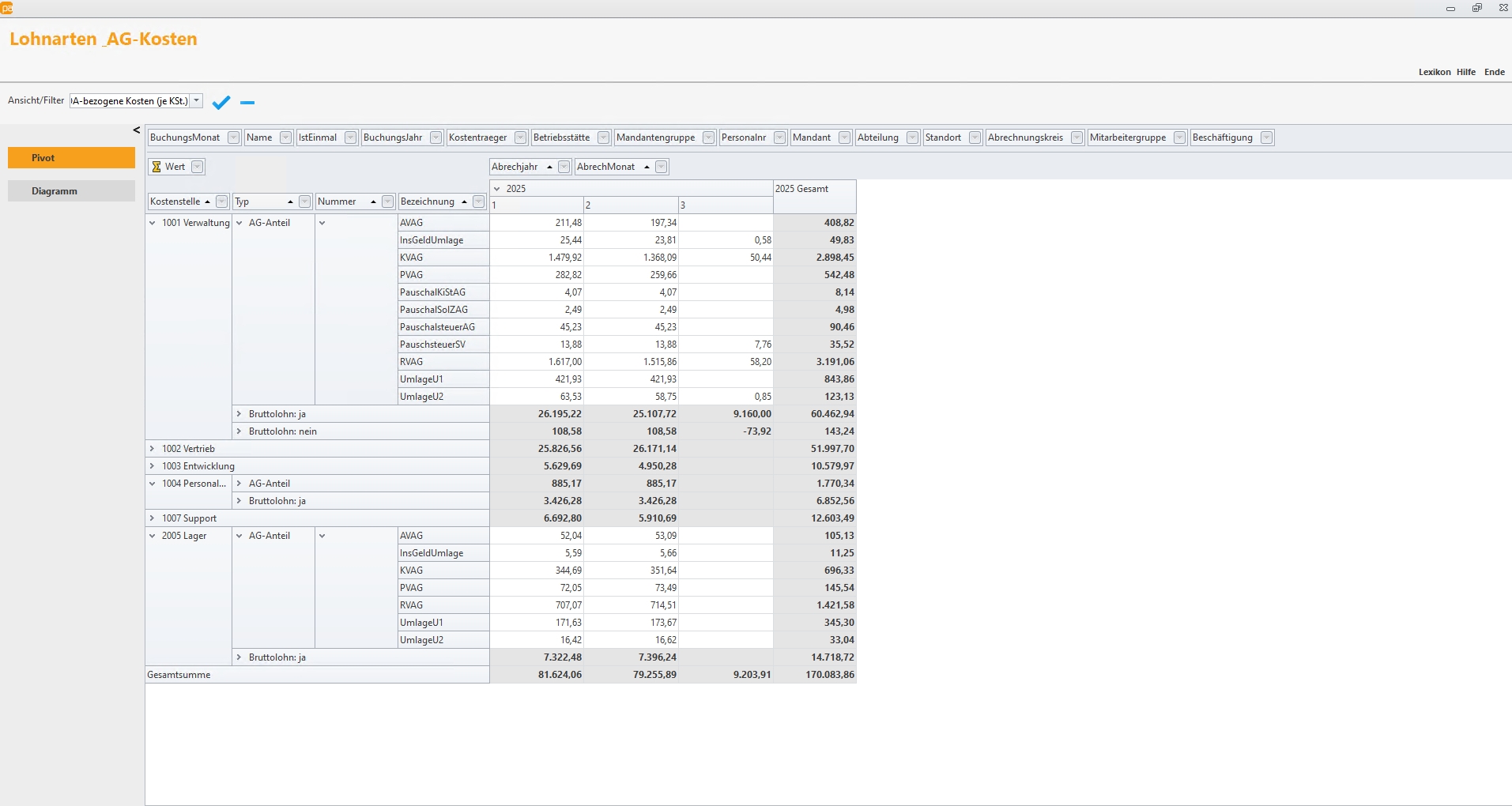Open the Lexikon menu

coord(1435,72)
